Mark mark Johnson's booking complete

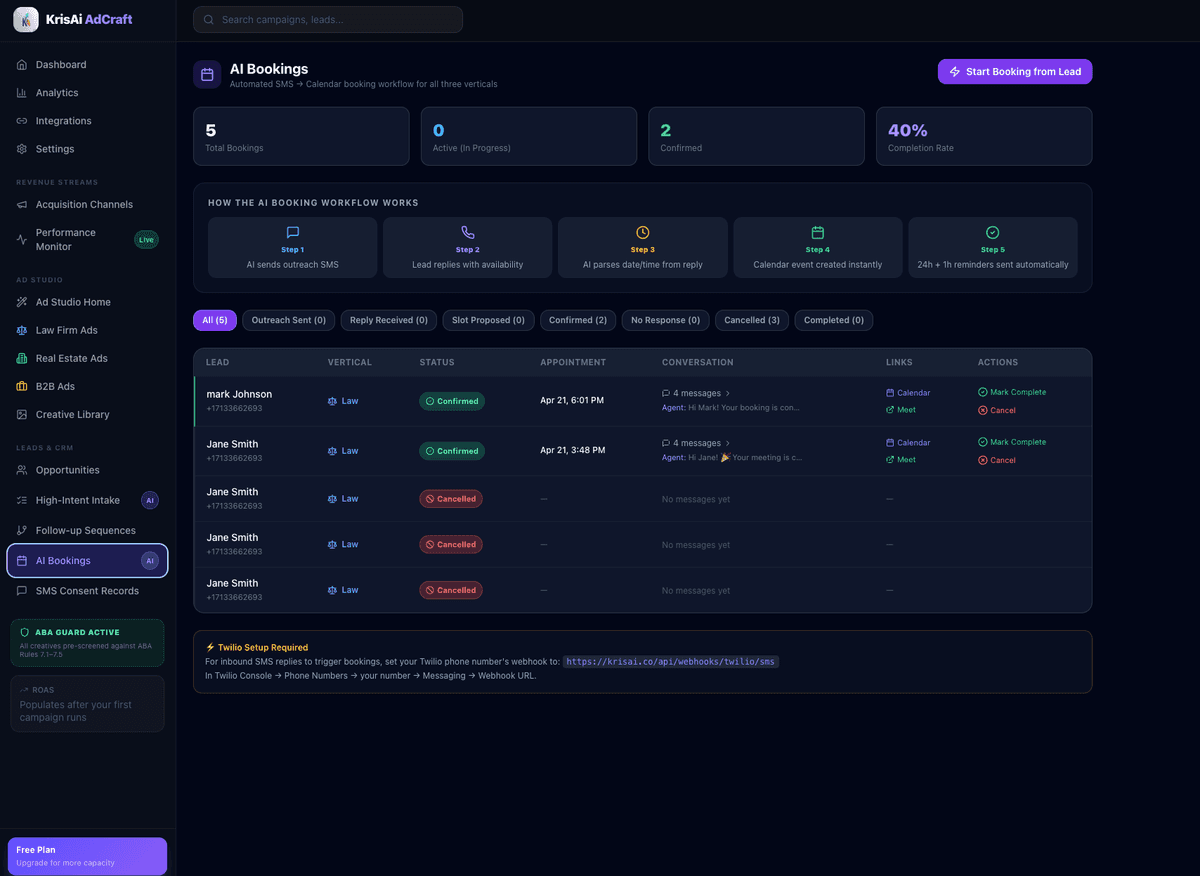click(x=1012, y=392)
